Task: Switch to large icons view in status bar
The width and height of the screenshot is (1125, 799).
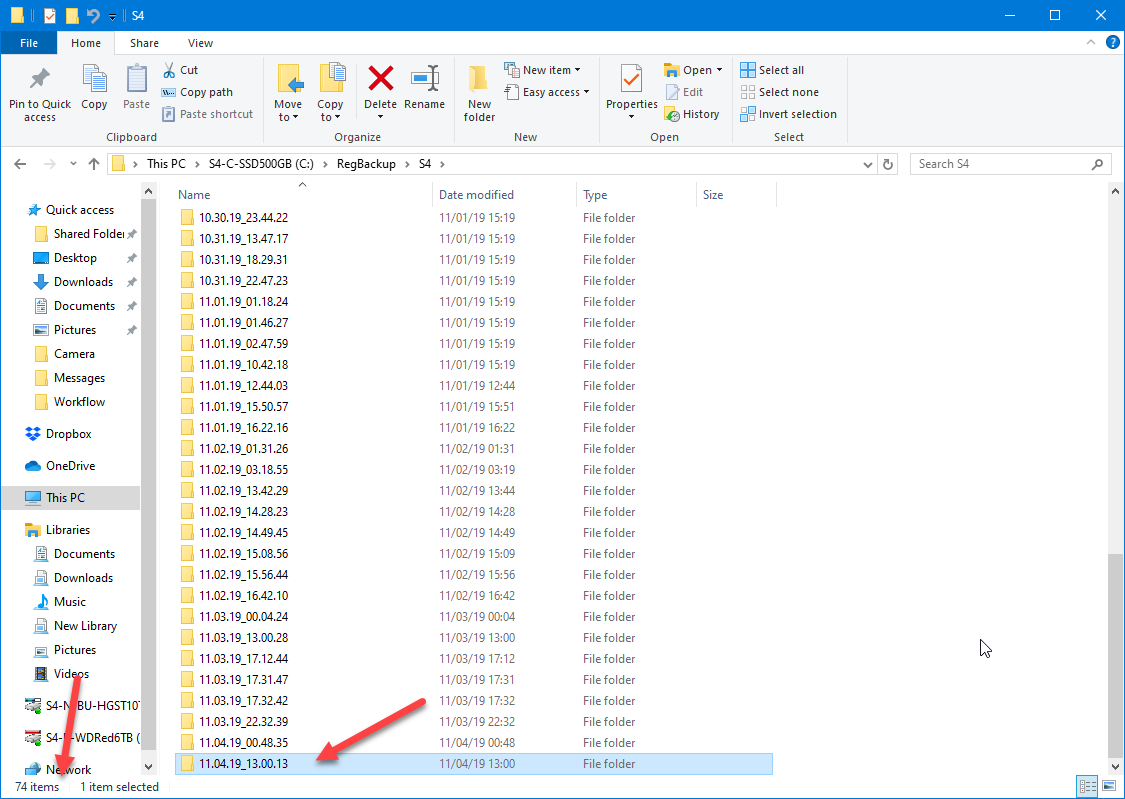Action: pos(1105,786)
